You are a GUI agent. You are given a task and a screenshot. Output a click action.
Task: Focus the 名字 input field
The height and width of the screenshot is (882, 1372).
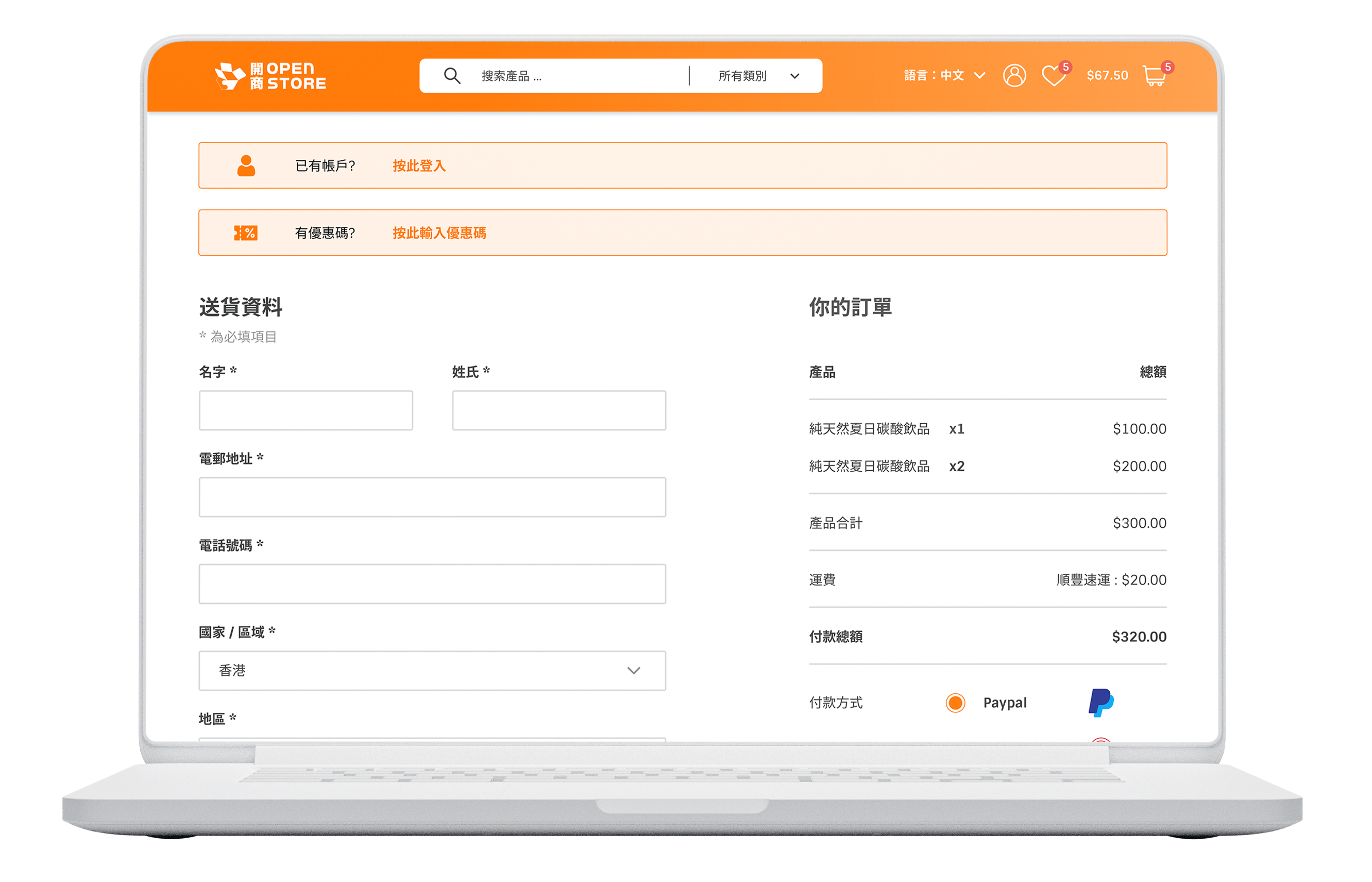(x=306, y=411)
